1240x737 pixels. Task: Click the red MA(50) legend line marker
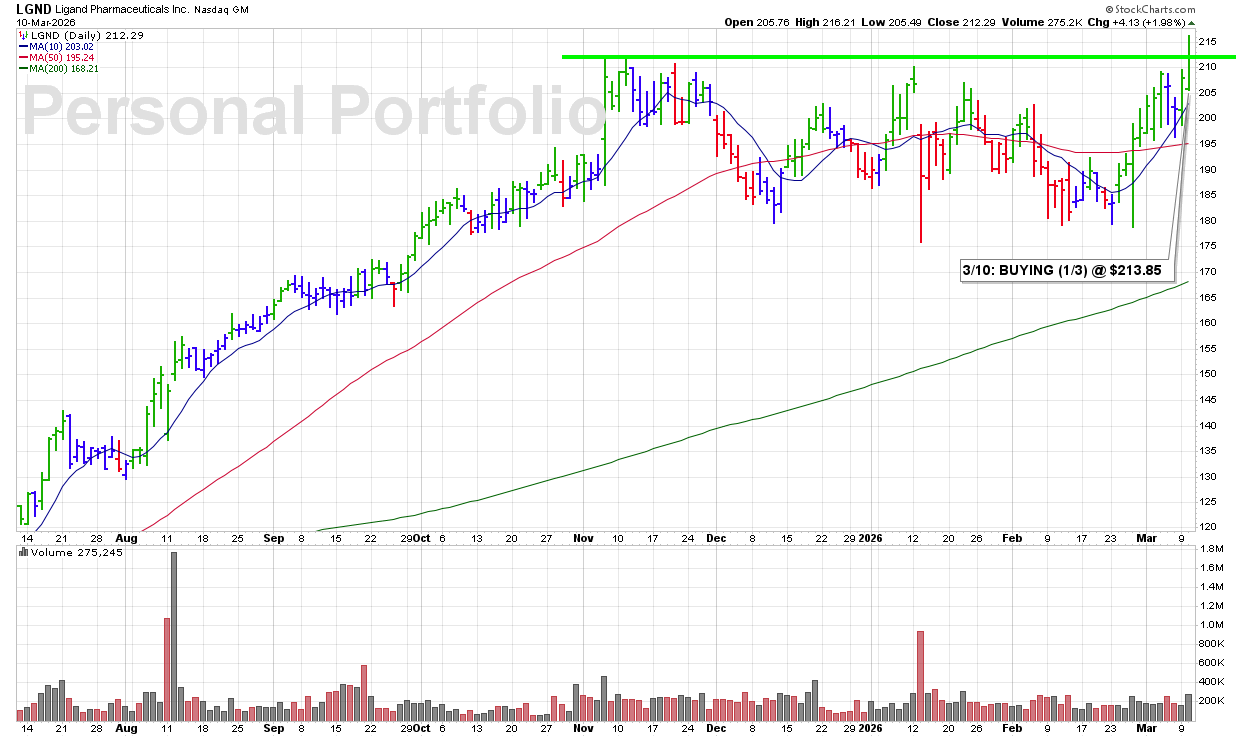(21, 57)
